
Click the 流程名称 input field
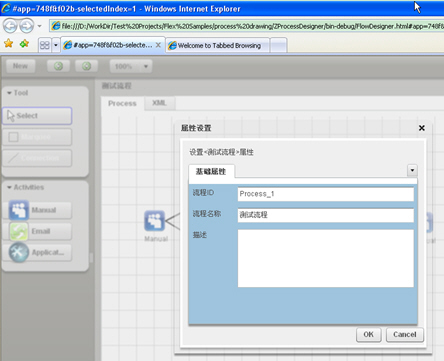[x=326, y=215]
